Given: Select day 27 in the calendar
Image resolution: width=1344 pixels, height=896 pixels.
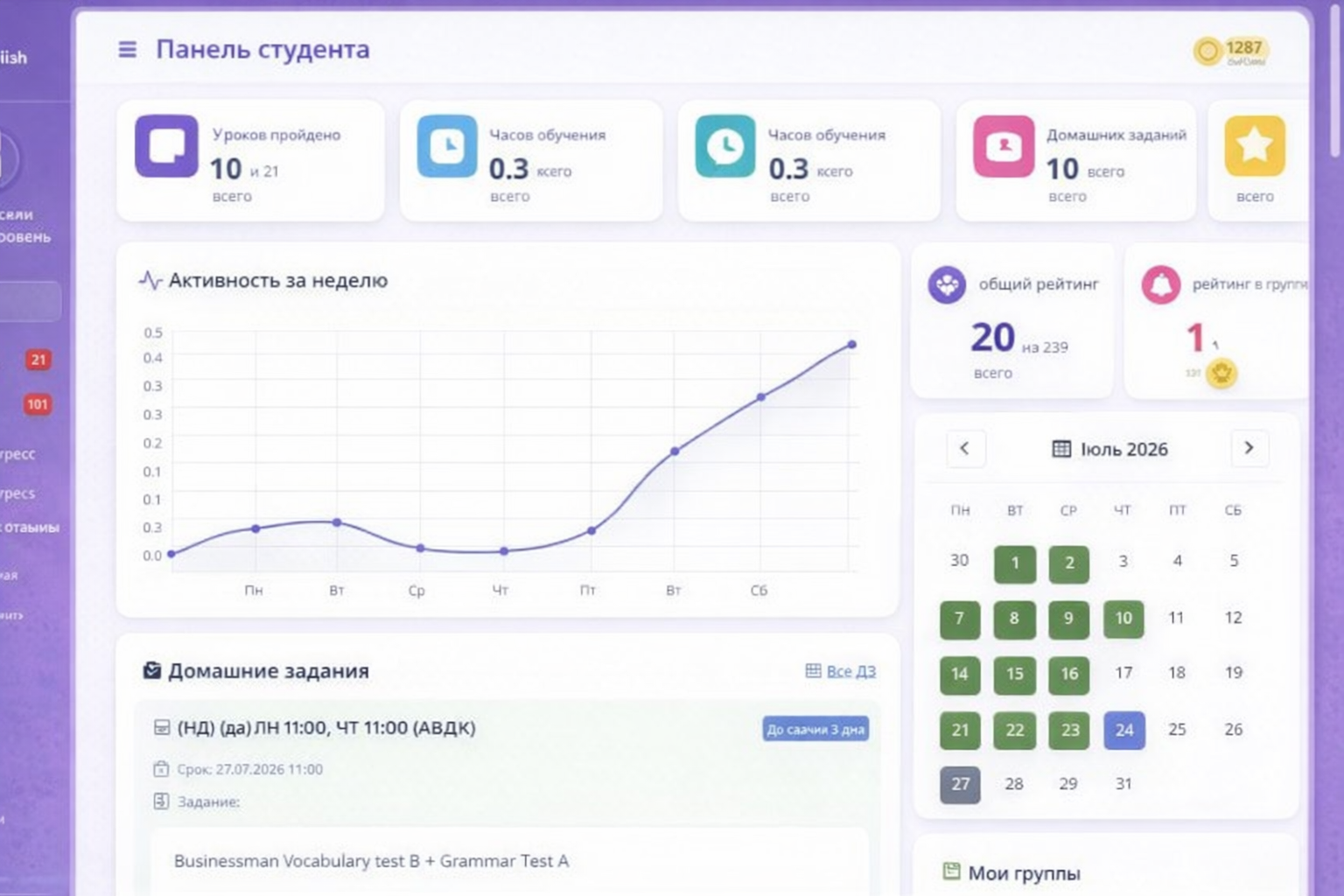Looking at the screenshot, I should pos(960,784).
